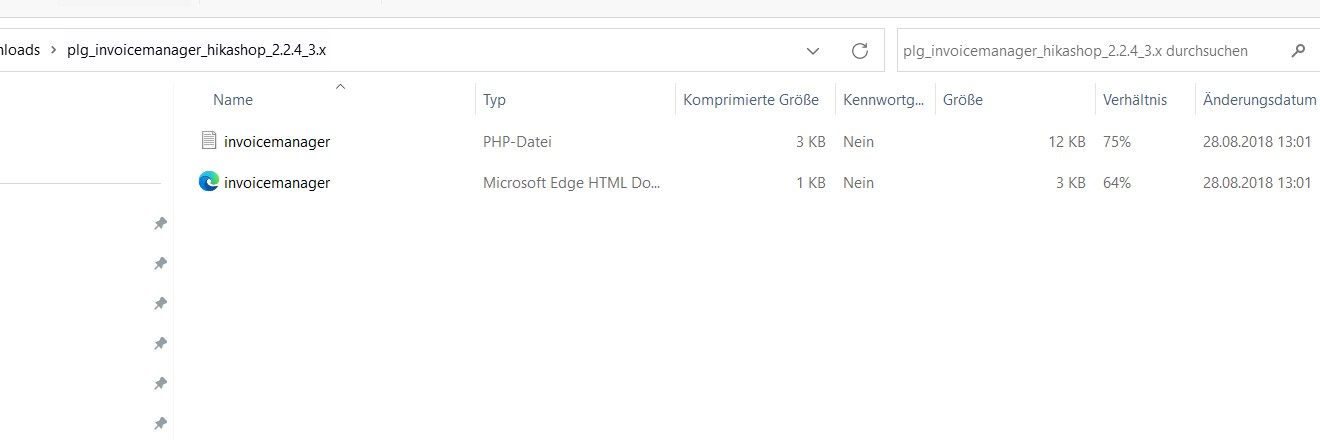
Task: Refresh the folder using the address bar button
Action: (x=859, y=51)
